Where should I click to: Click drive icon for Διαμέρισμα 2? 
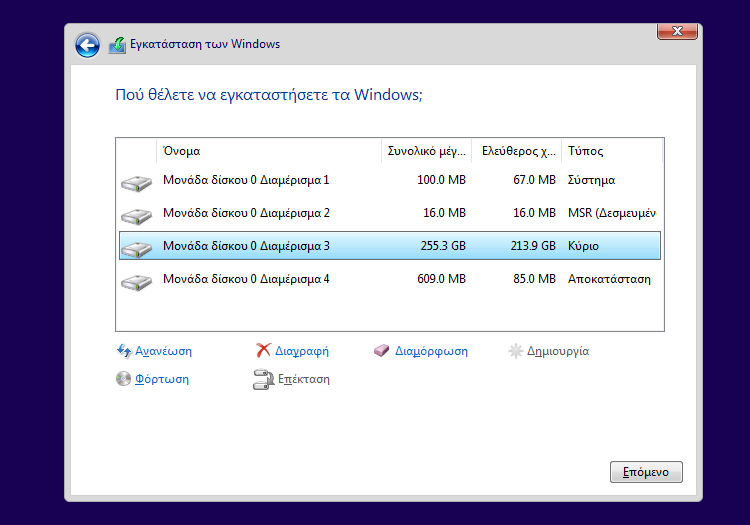click(x=136, y=216)
